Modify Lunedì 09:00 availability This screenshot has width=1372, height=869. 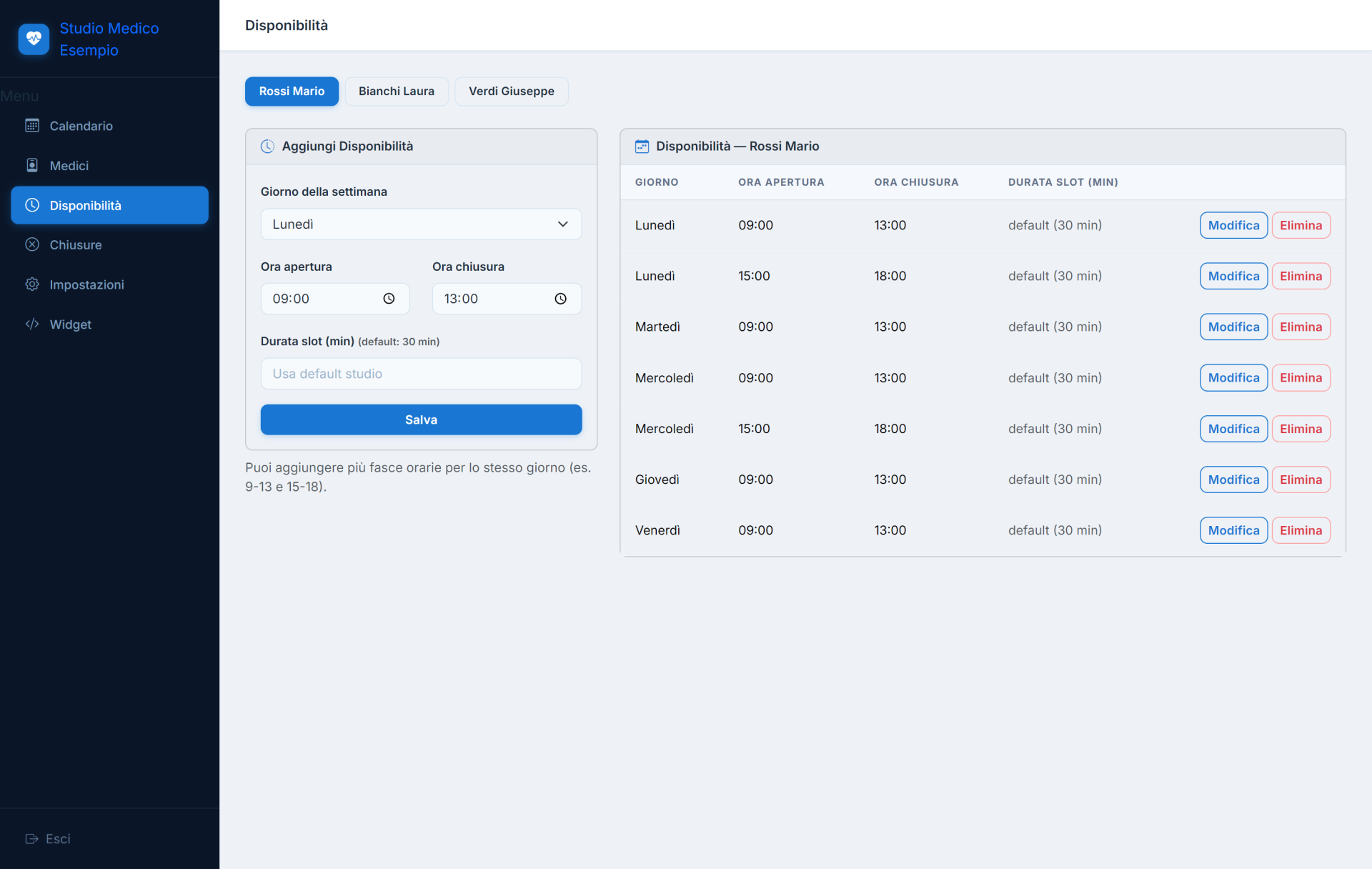(x=1233, y=225)
